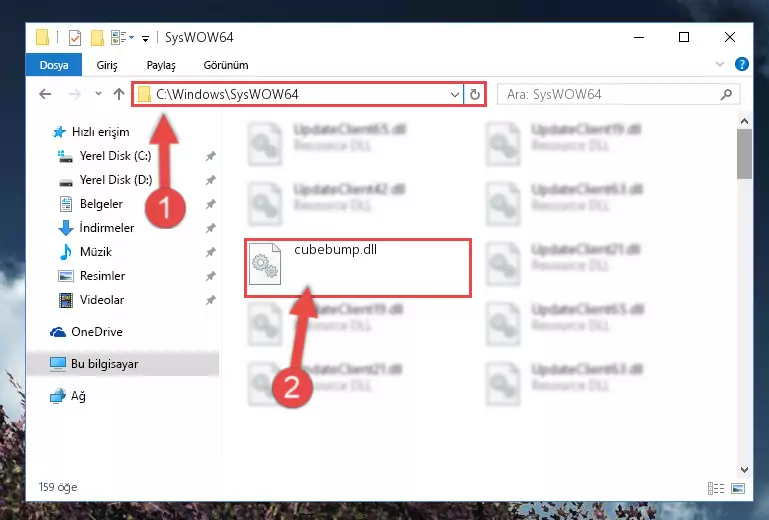
Task: Click pin icon next to Müzik
Action: (210, 252)
